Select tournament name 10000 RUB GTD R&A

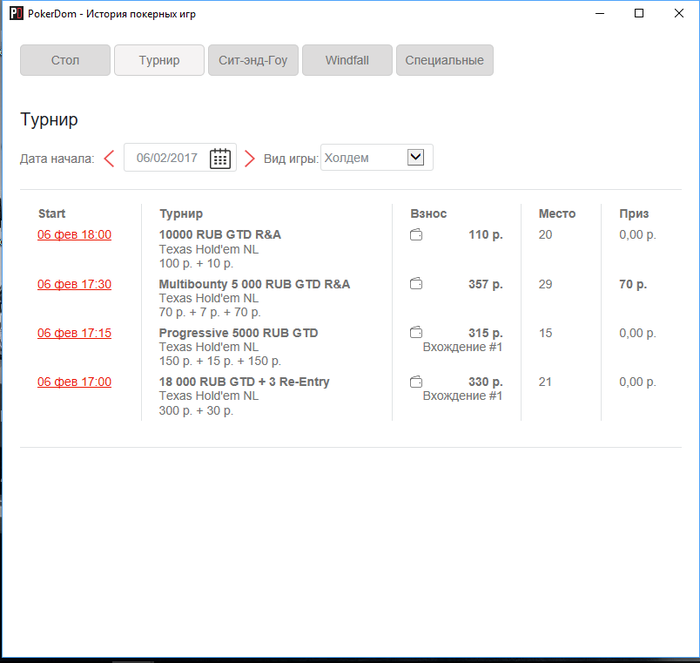(x=220, y=234)
